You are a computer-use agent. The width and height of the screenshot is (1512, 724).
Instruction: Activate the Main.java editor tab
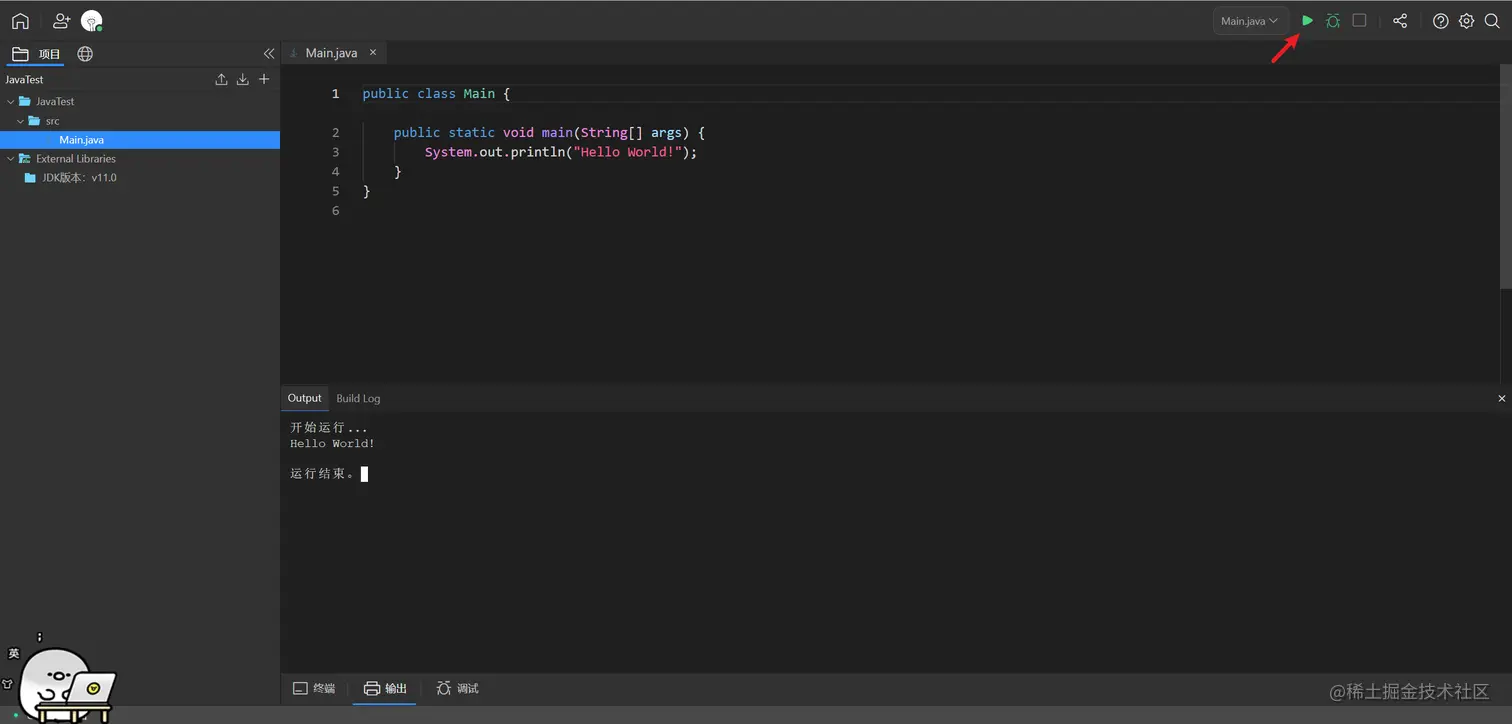coord(331,53)
